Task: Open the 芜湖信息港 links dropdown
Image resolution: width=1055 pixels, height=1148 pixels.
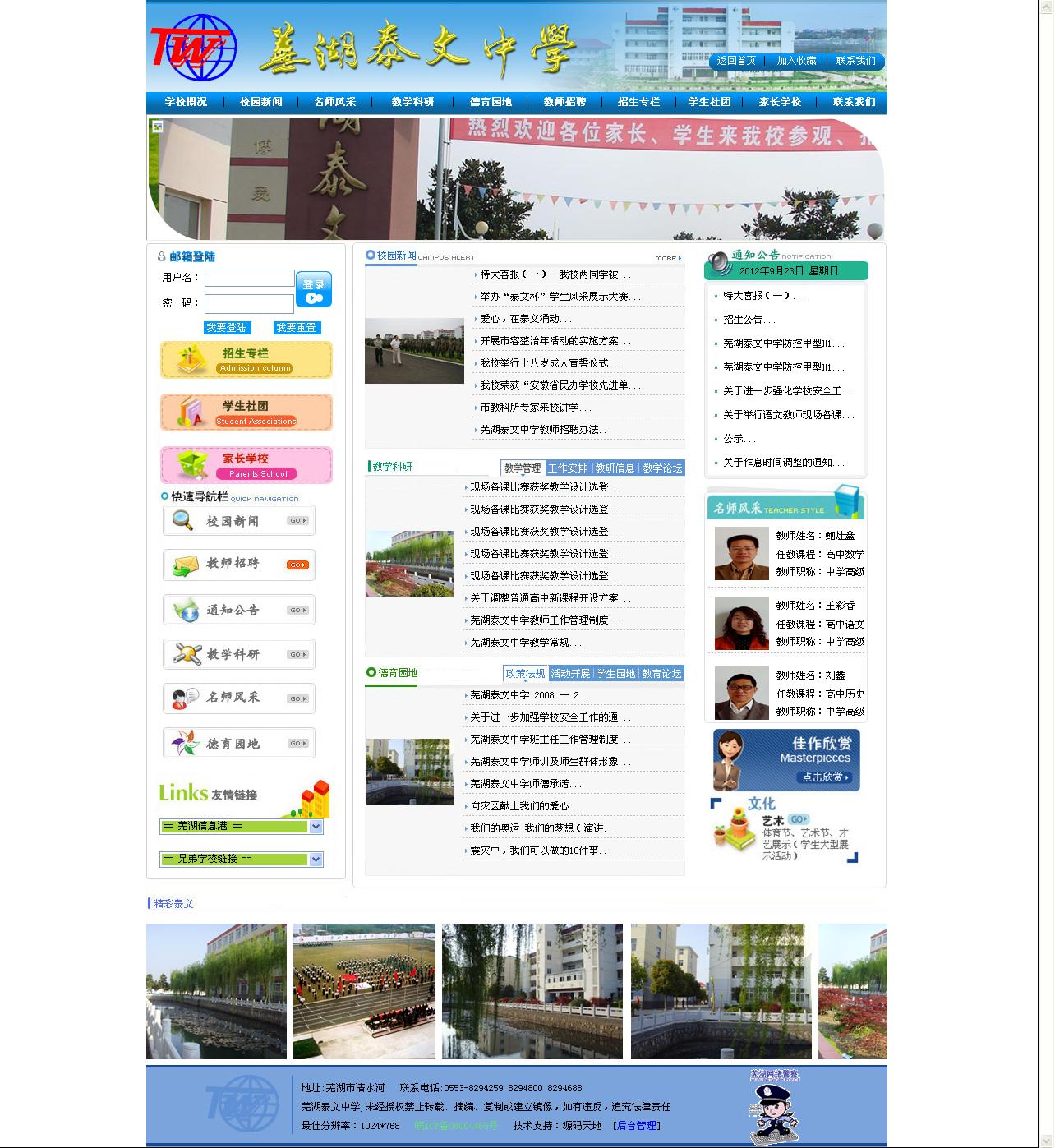Action: click(x=316, y=827)
